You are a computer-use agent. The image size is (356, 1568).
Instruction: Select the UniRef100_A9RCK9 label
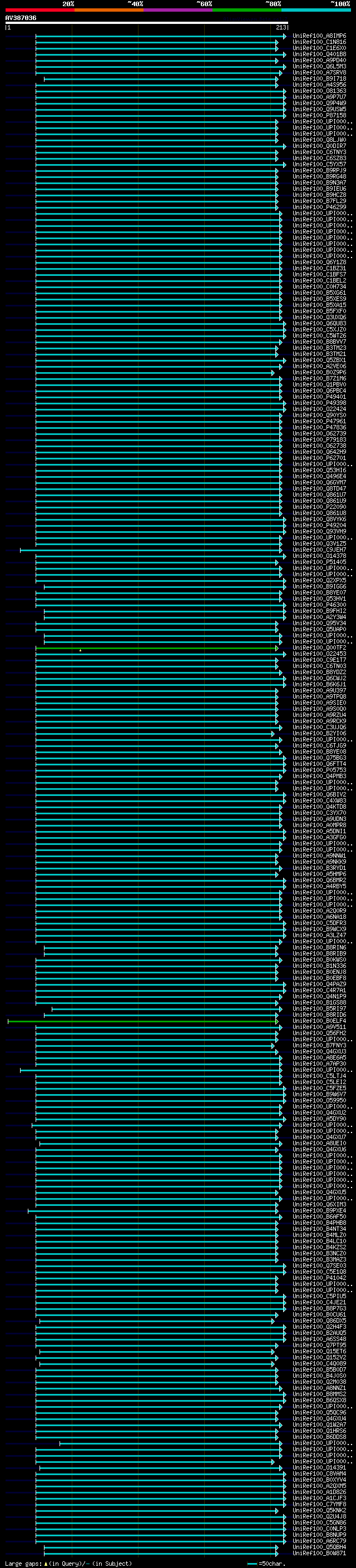pos(319,721)
